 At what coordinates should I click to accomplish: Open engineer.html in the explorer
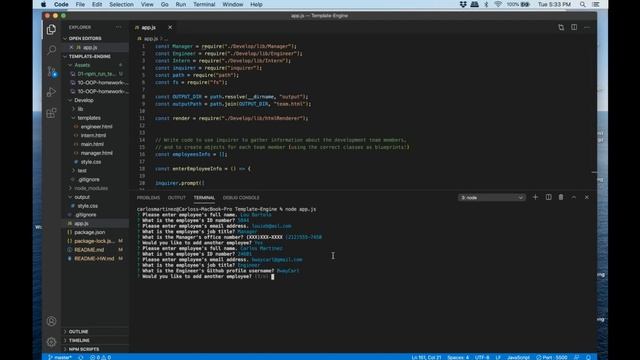[x=96, y=127]
